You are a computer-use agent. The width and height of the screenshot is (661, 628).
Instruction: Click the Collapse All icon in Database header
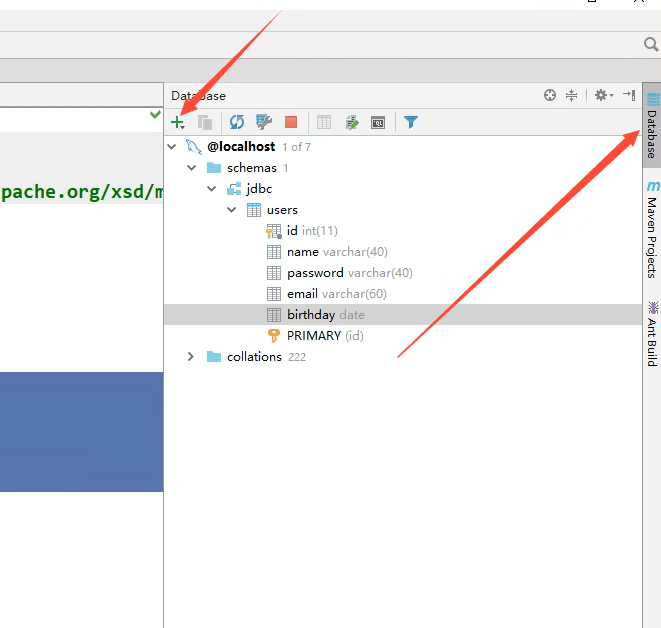(x=571, y=95)
